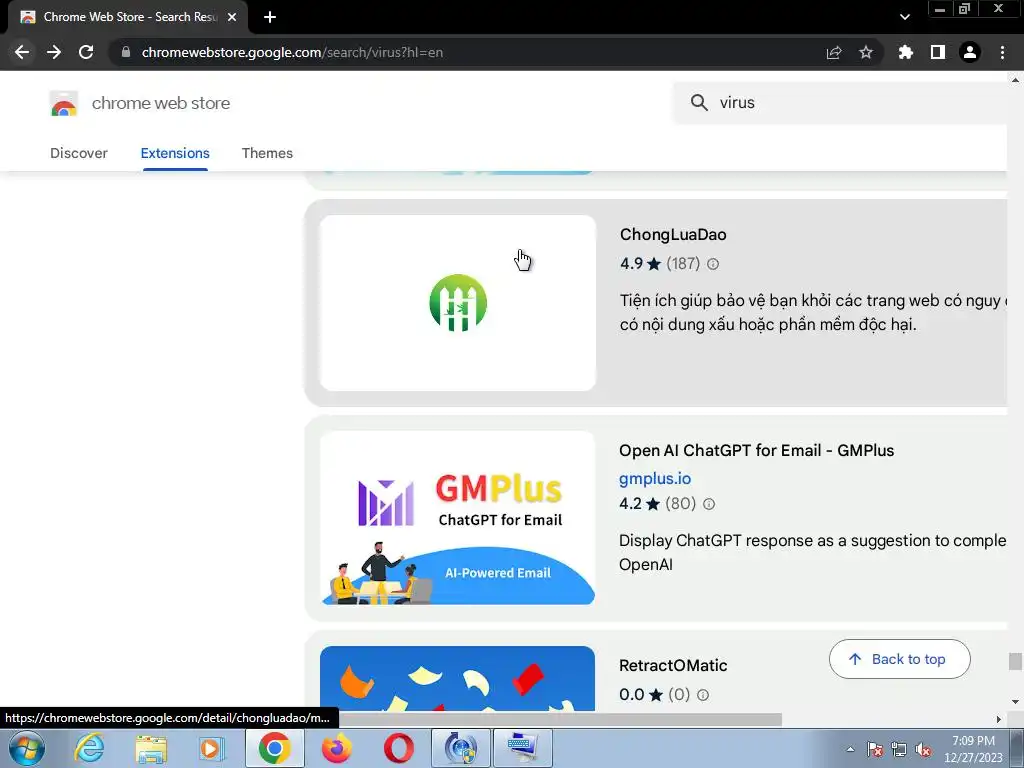Launch Firefox from the taskbar

tap(336, 748)
